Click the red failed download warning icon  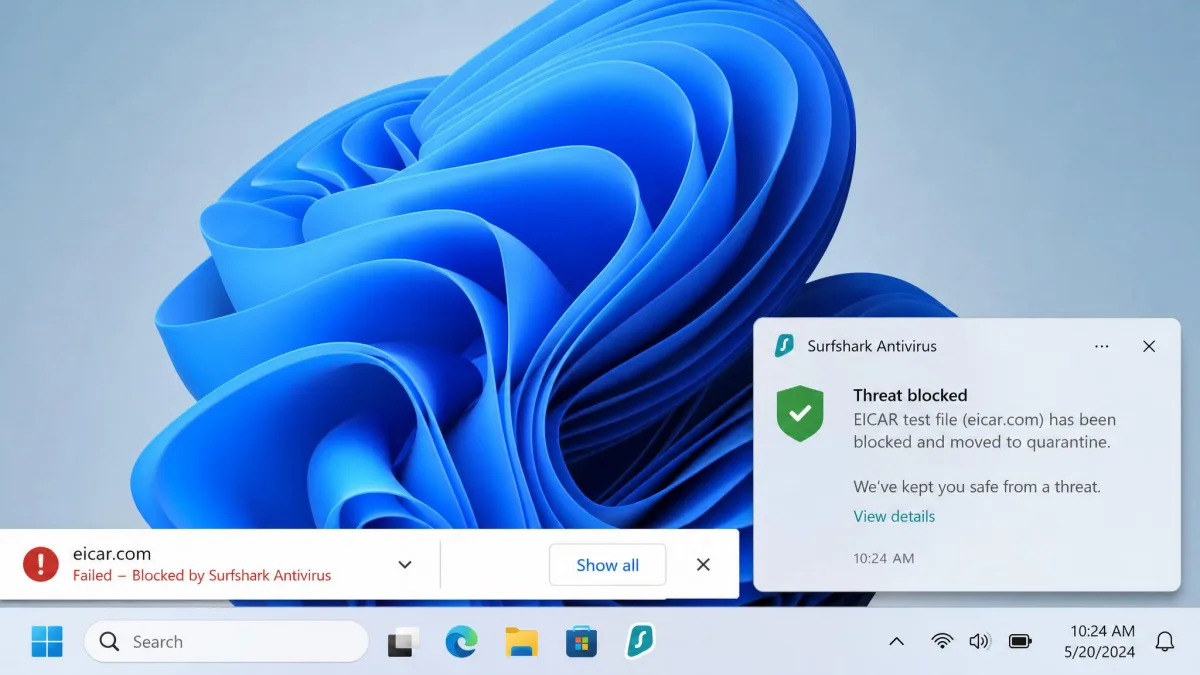(x=41, y=564)
